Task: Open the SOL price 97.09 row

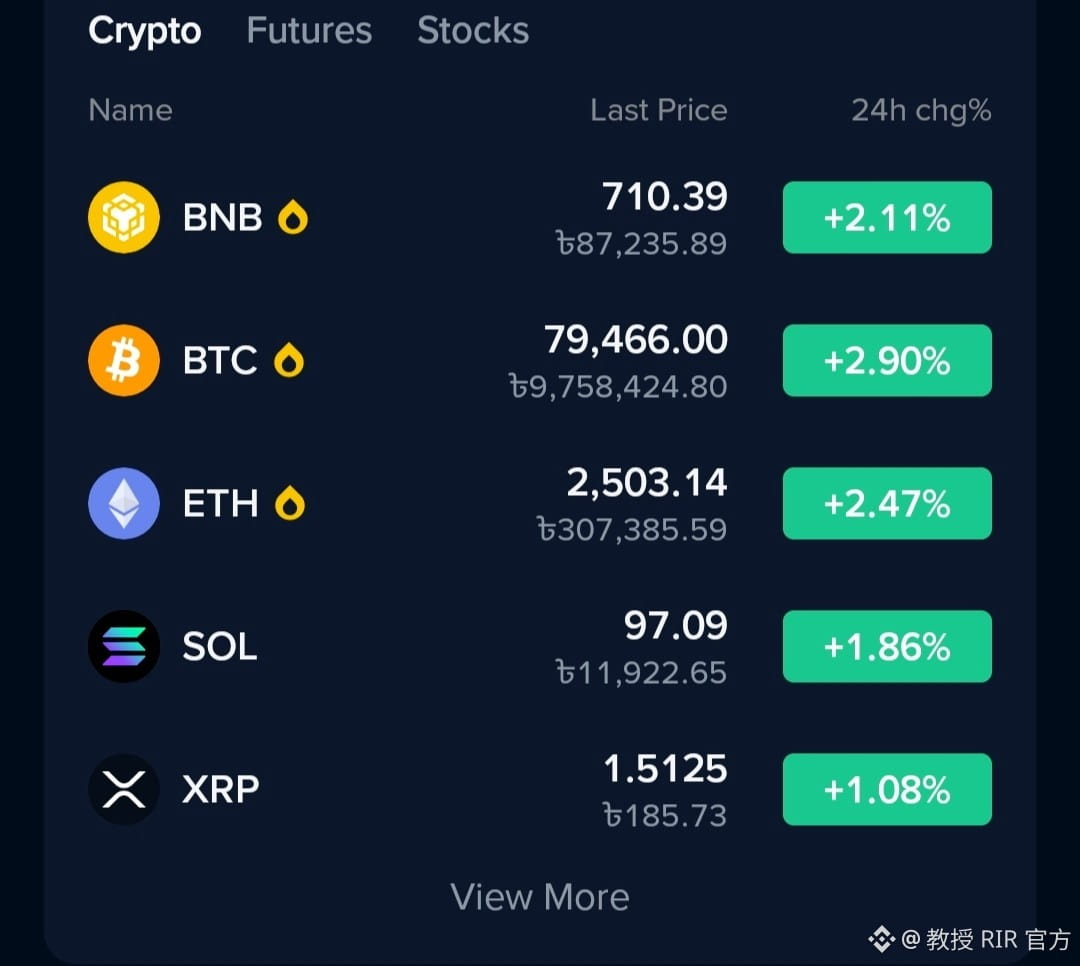Action: [x=540, y=646]
